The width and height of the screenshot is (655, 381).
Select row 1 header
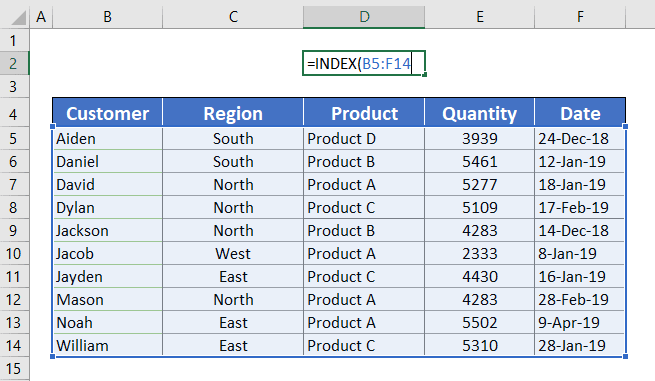14,41
